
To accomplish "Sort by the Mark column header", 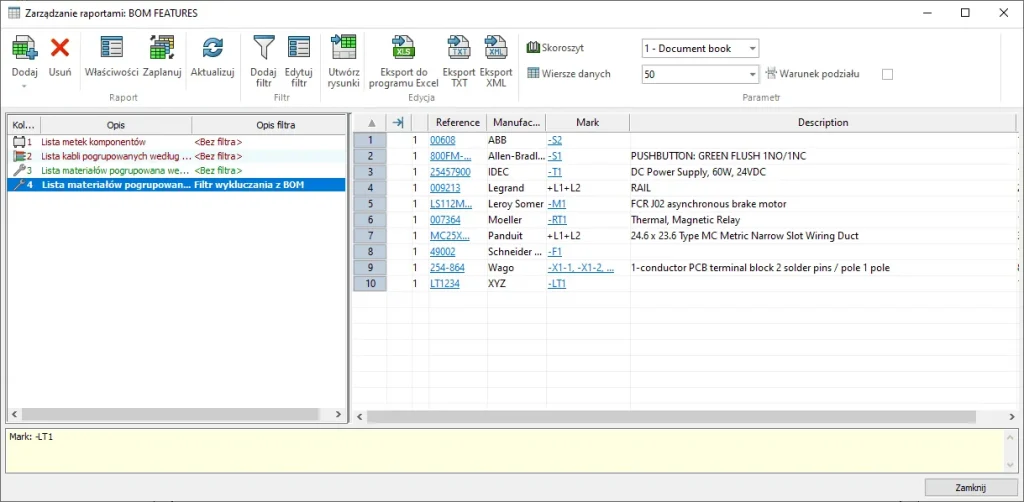I will point(588,123).
